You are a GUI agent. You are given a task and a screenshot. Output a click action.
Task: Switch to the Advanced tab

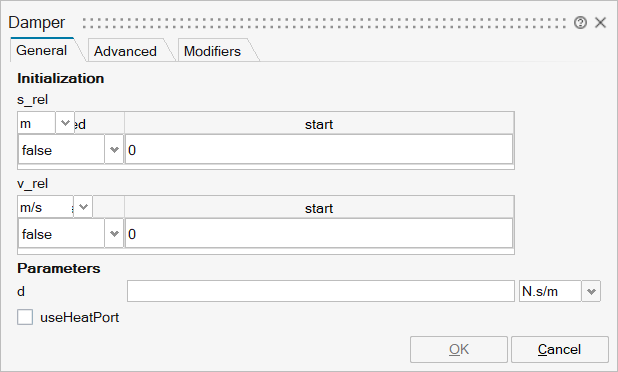point(125,51)
